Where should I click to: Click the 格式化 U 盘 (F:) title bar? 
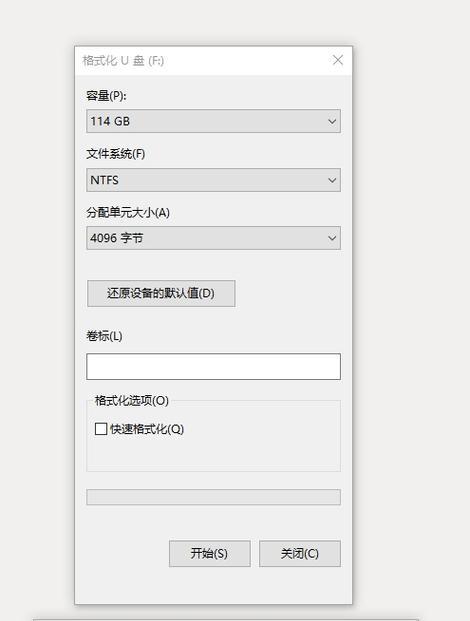123,61
